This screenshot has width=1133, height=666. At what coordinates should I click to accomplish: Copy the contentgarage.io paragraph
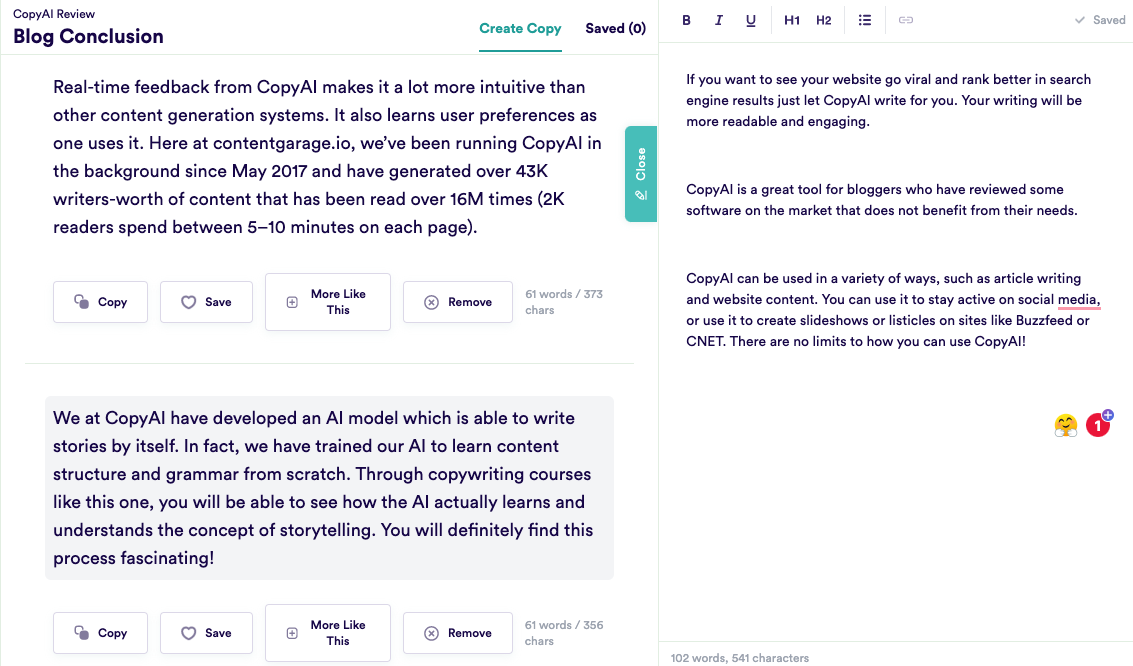tap(101, 302)
